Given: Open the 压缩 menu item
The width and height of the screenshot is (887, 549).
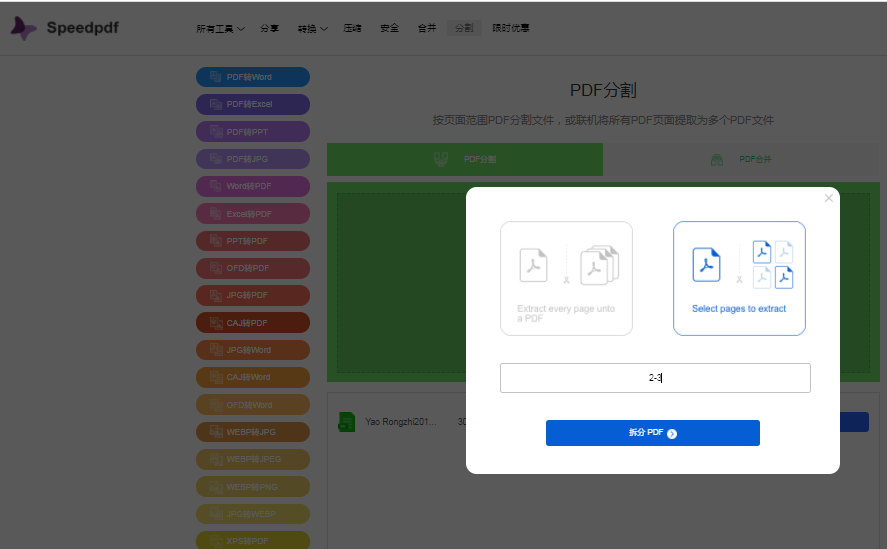Looking at the screenshot, I should click(352, 28).
